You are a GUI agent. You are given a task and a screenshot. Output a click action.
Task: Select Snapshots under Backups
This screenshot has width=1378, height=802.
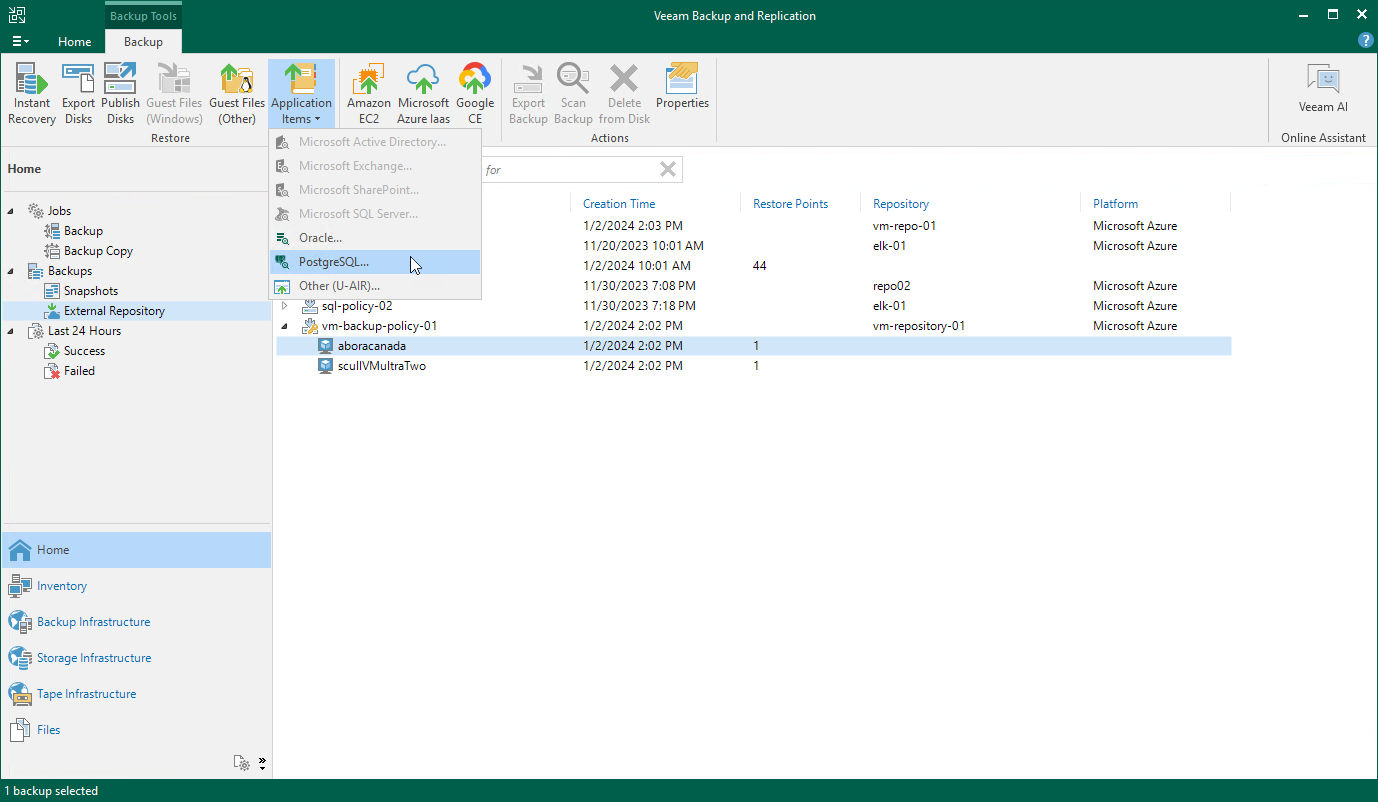[91, 291]
